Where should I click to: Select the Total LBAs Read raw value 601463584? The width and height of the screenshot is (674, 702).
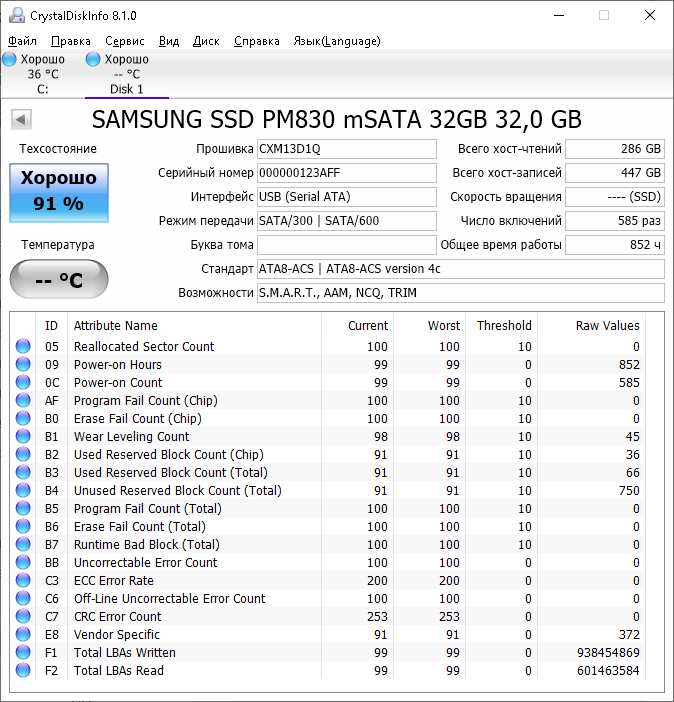point(608,671)
